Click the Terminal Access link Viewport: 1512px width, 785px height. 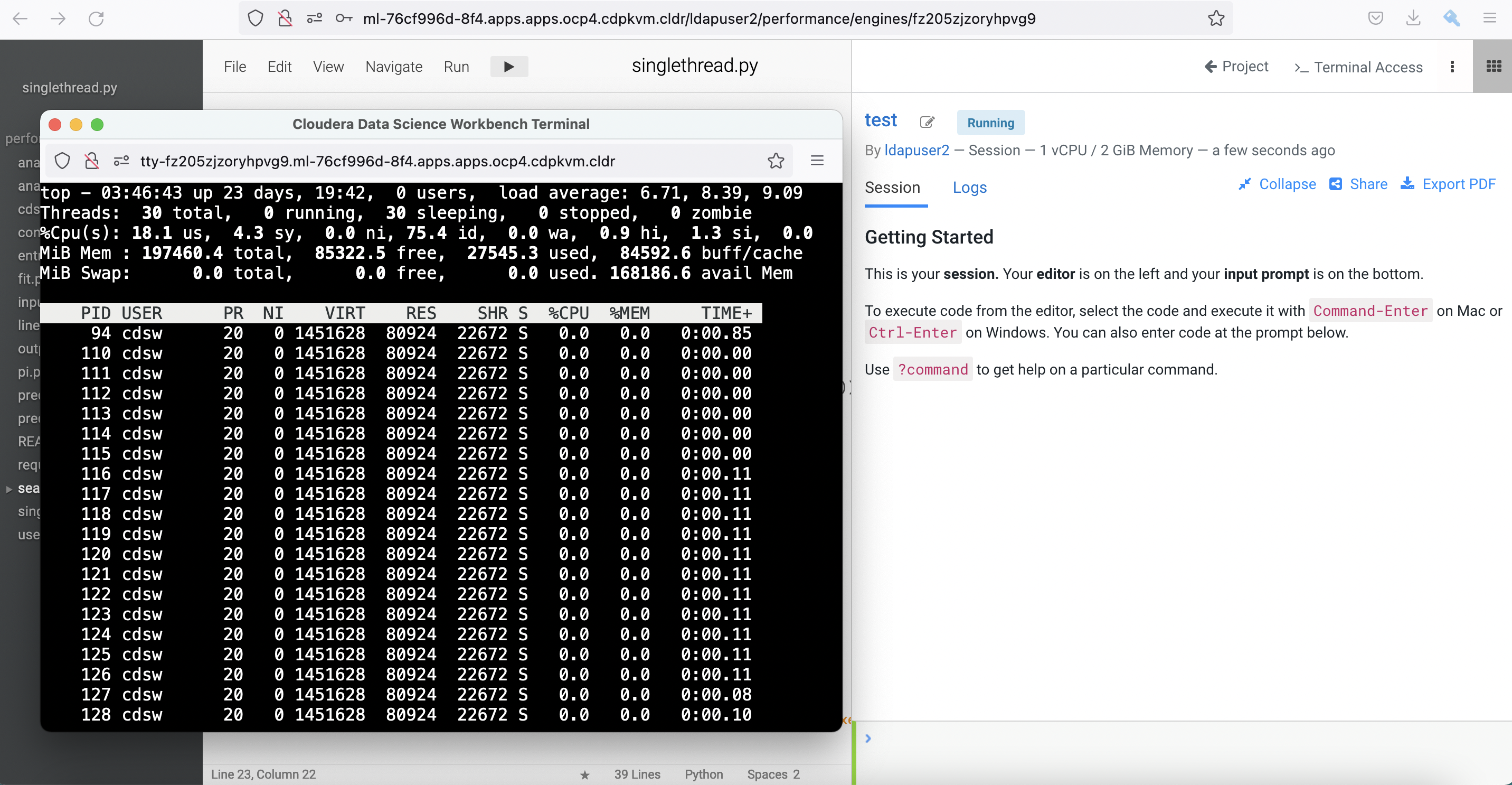1358,67
